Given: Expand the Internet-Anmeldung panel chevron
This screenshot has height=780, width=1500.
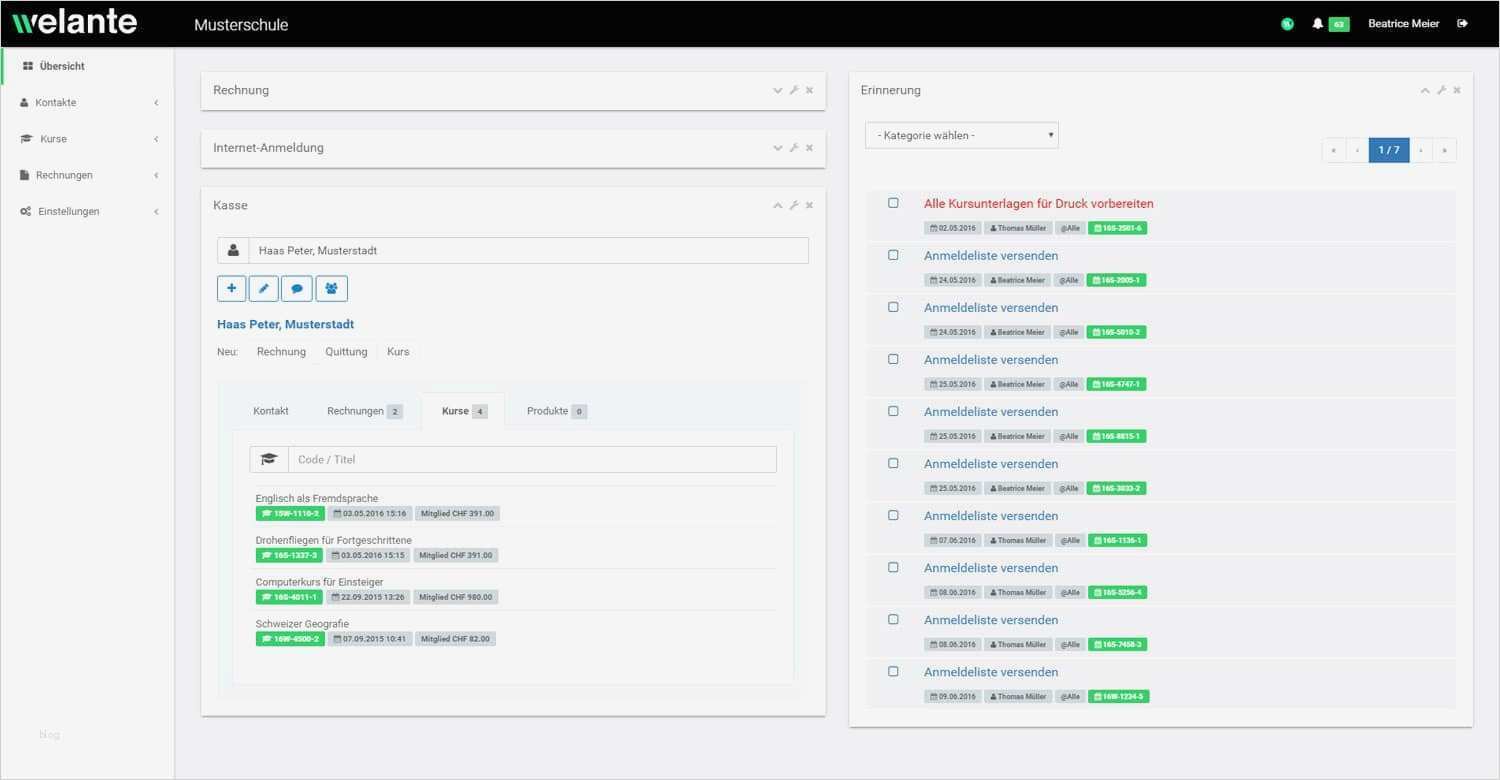Looking at the screenshot, I should 778,148.
